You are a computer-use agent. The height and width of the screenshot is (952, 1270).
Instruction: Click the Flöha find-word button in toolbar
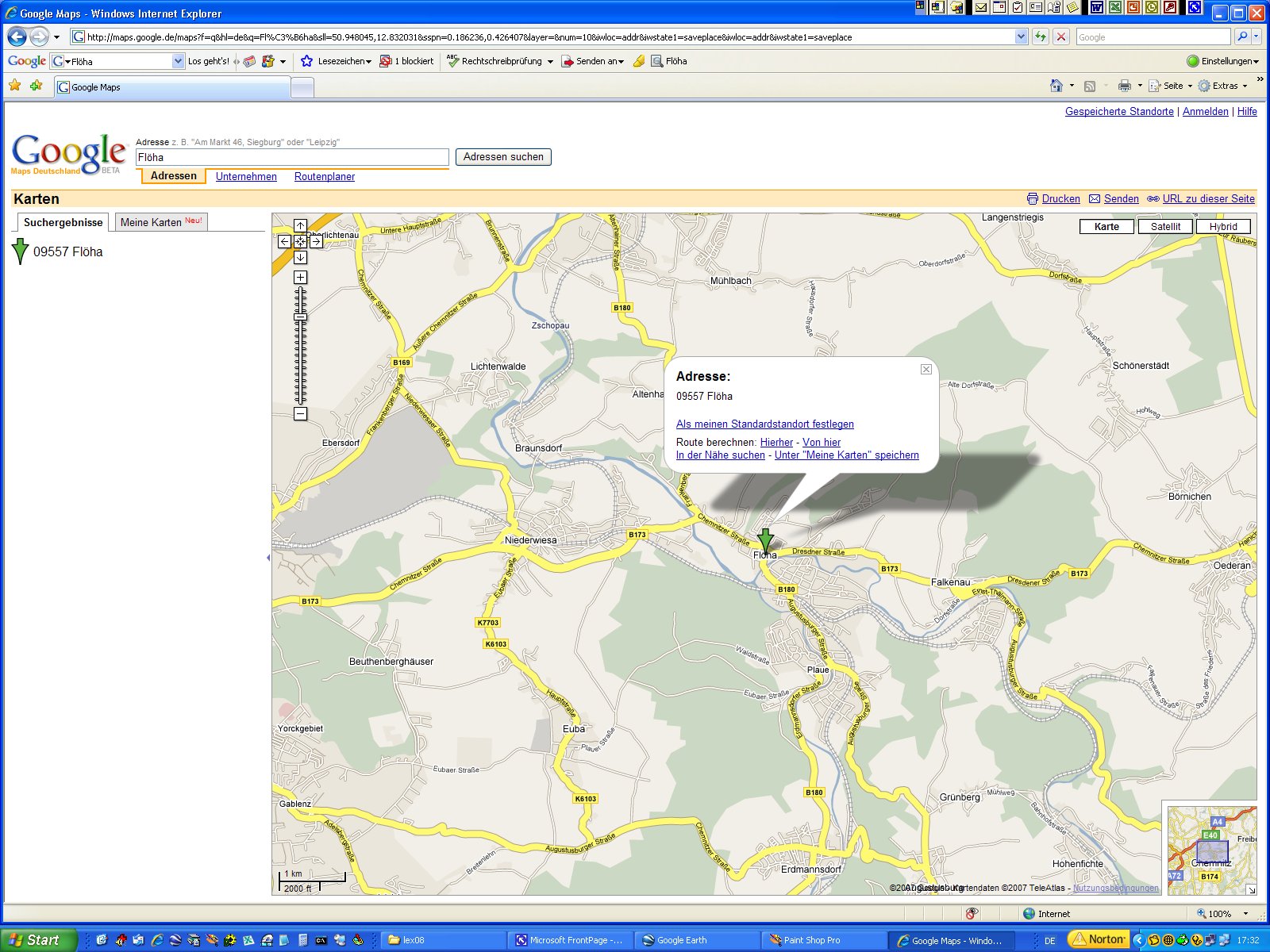pos(669,61)
